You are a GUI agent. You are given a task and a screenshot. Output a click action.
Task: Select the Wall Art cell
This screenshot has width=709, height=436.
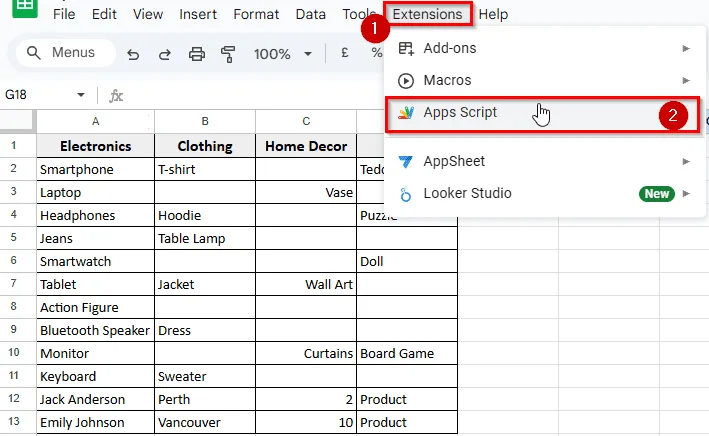[x=306, y=284]
